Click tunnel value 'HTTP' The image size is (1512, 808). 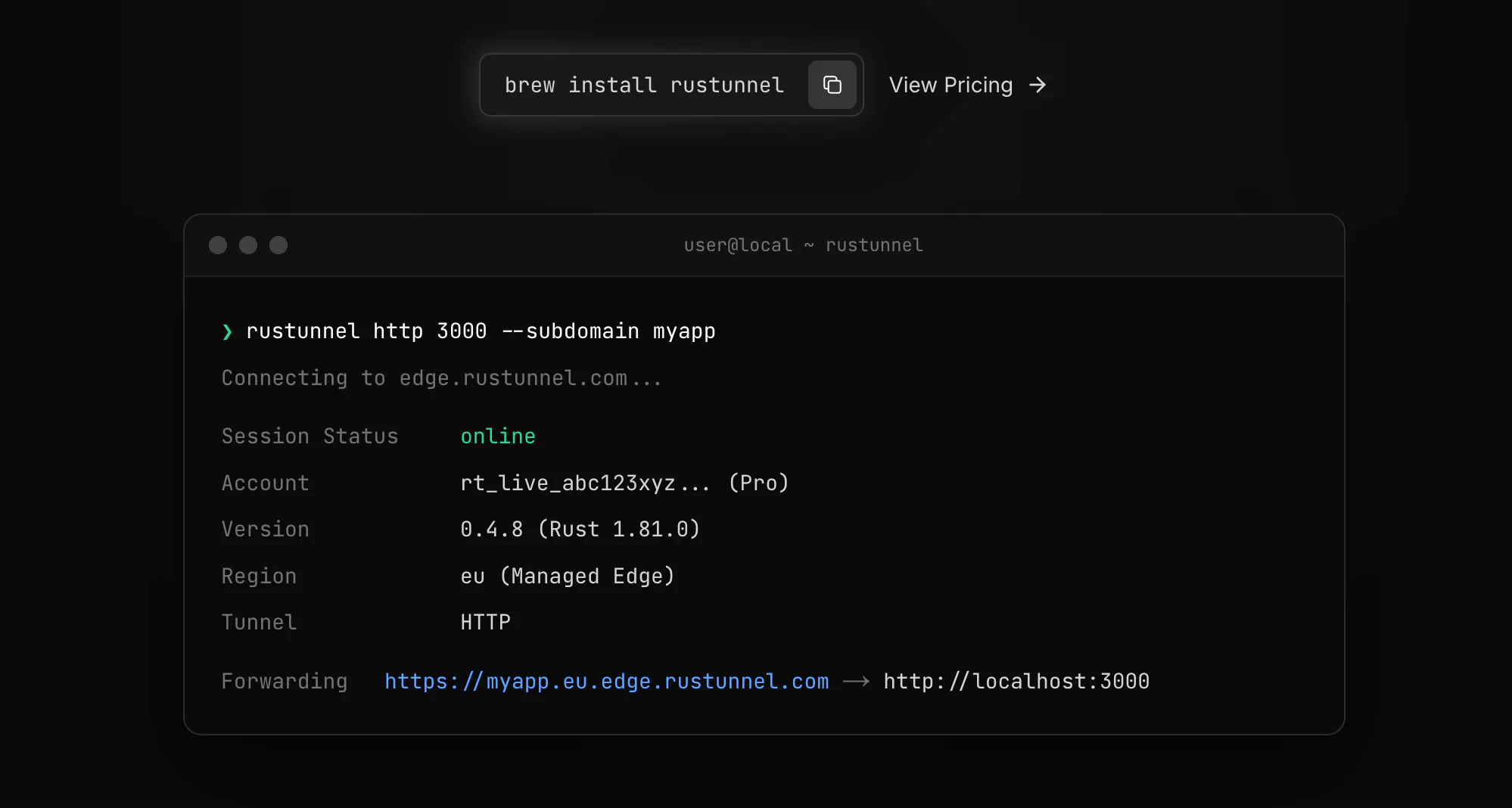click(x=486, y=623)
